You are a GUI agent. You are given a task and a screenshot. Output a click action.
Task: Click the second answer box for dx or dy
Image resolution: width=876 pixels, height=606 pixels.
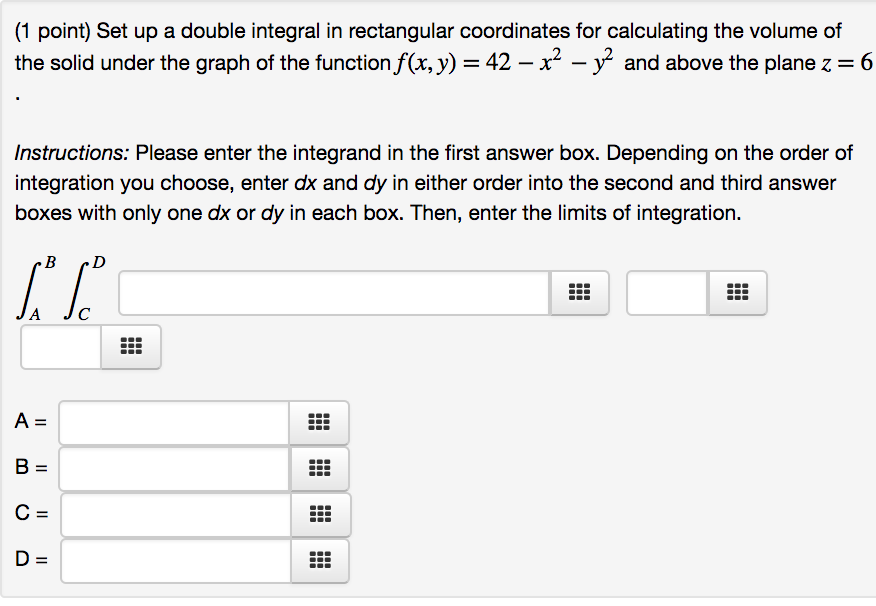click(665, 292)
